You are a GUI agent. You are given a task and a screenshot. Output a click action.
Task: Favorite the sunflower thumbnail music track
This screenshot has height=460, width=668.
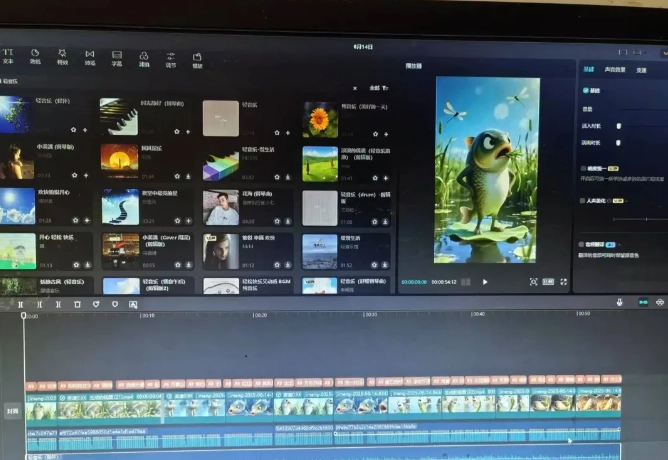tap(375, 134)
